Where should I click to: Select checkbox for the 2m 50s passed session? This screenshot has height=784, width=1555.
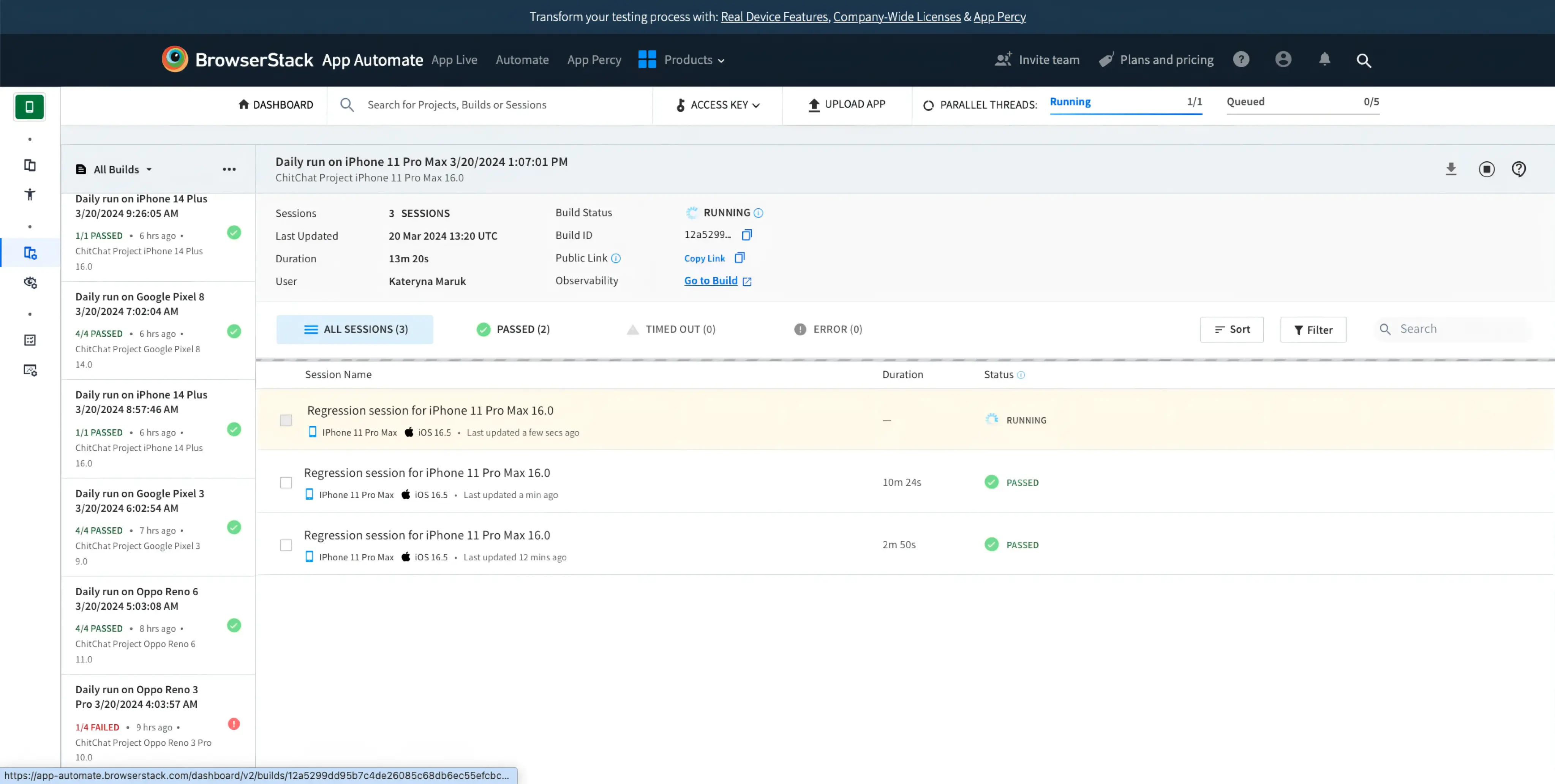pos(286,545)
